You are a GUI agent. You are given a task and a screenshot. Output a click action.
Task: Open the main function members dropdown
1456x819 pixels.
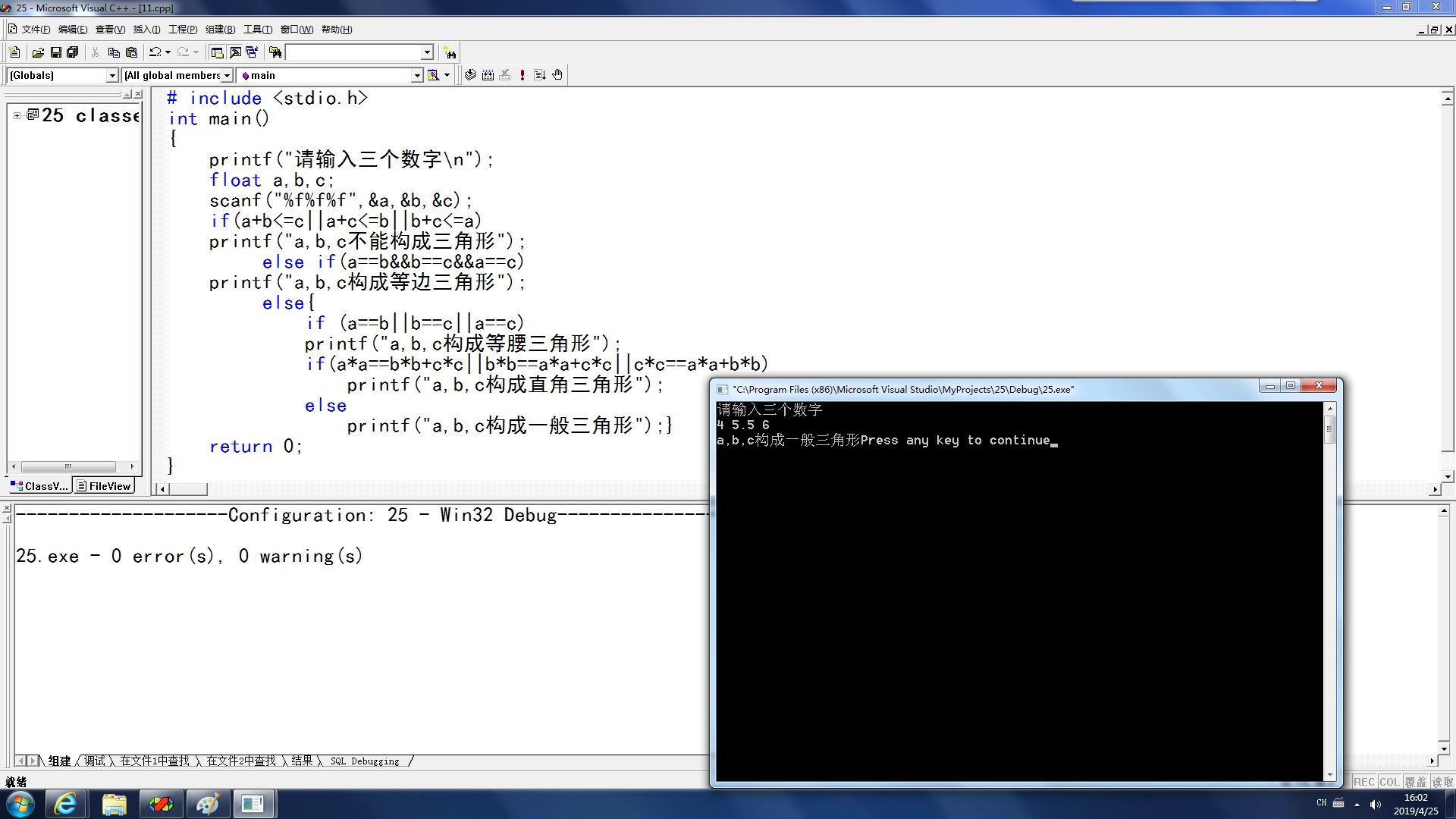(x=416, y=75)
